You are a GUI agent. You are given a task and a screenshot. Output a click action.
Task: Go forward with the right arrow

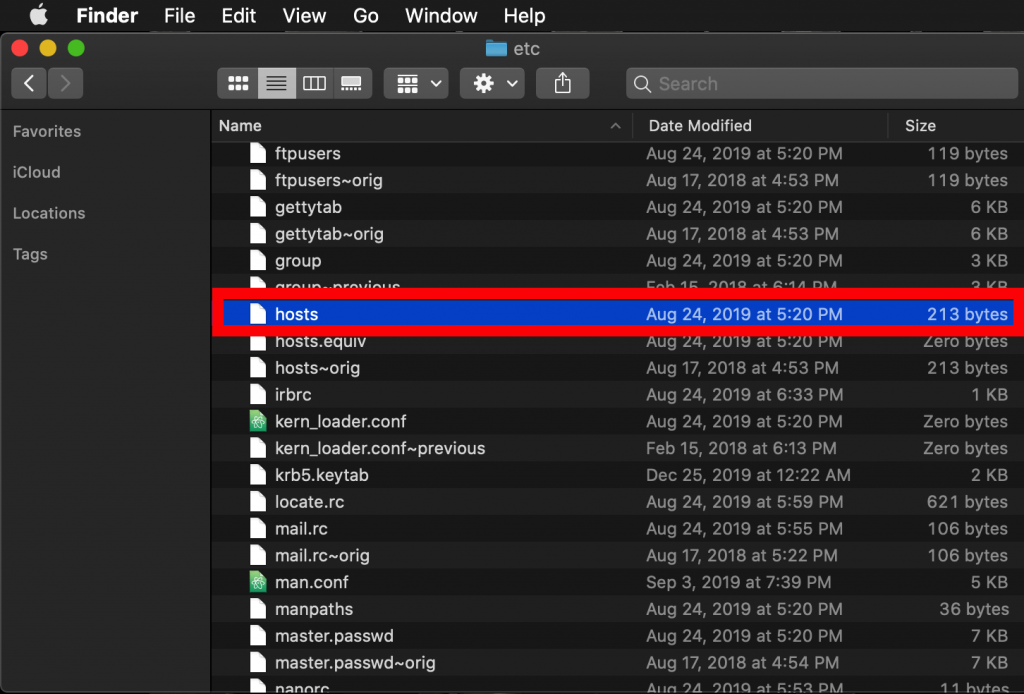(65, 83)
